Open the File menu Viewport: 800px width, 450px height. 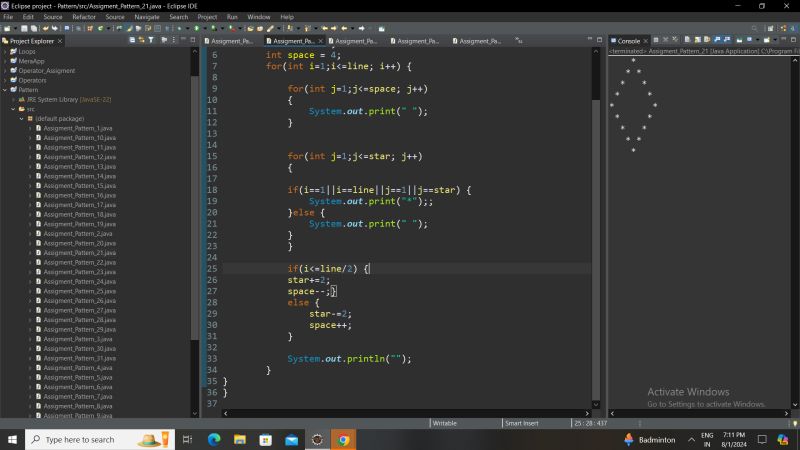point(8,17)
